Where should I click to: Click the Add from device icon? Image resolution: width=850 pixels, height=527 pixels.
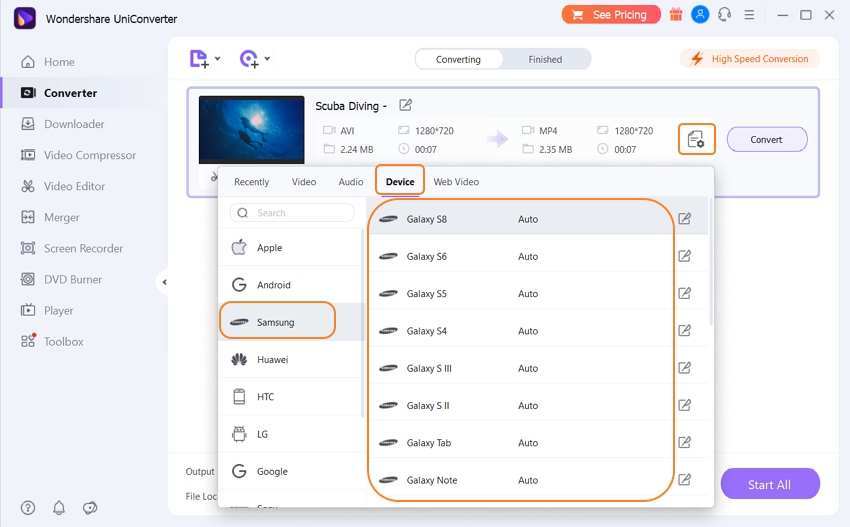(249, 59)
